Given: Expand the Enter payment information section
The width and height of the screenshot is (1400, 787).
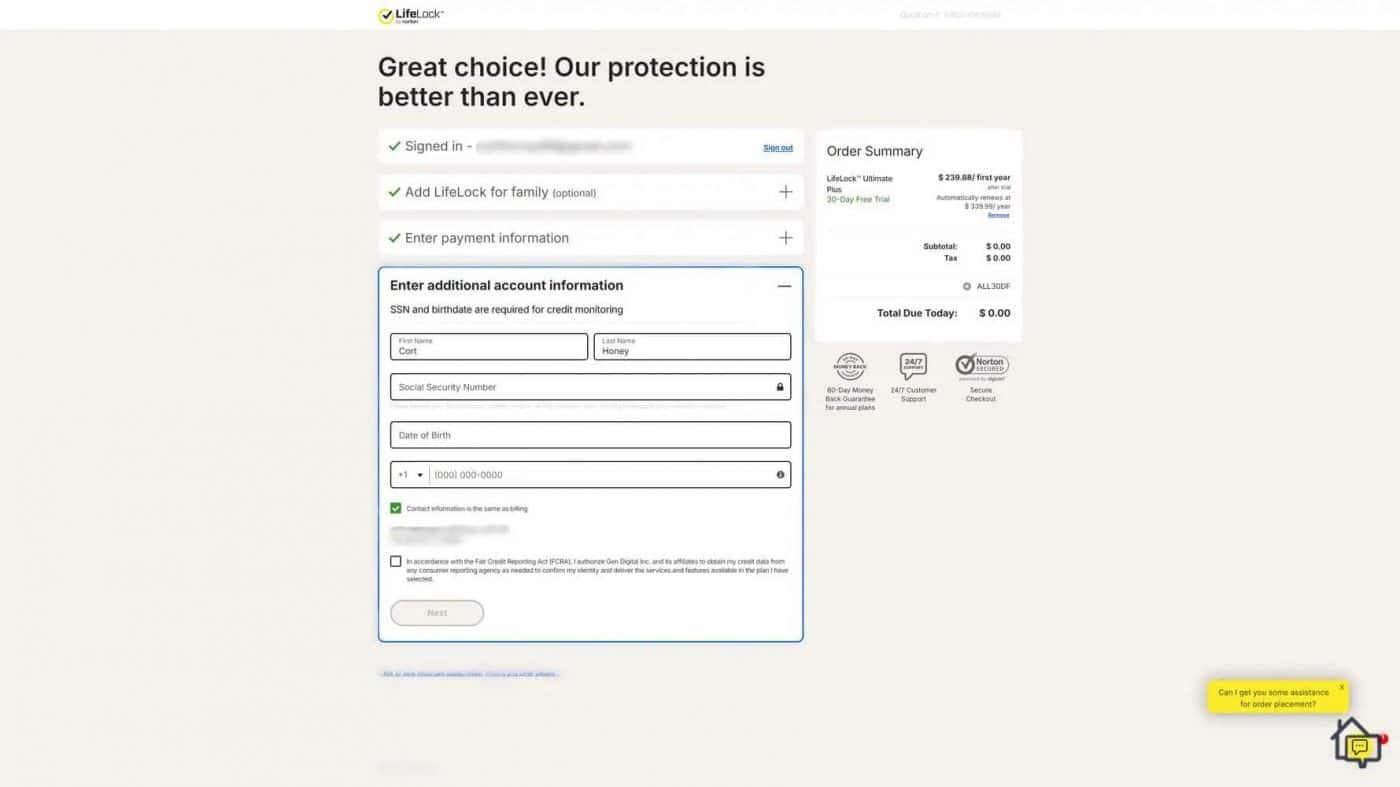Looking at the screenshot, I should tap(786, 238).
